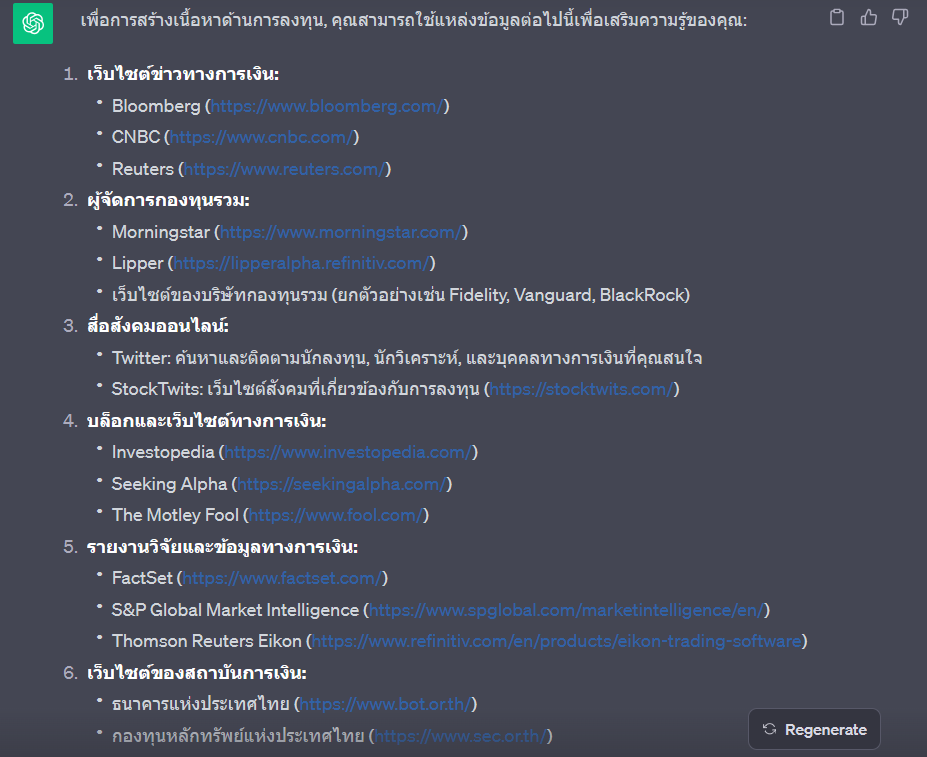Click the heading 'ผู้จัดการกองทุนรวม:'
This screenshot has width=927, height=757.
(168, 200)
